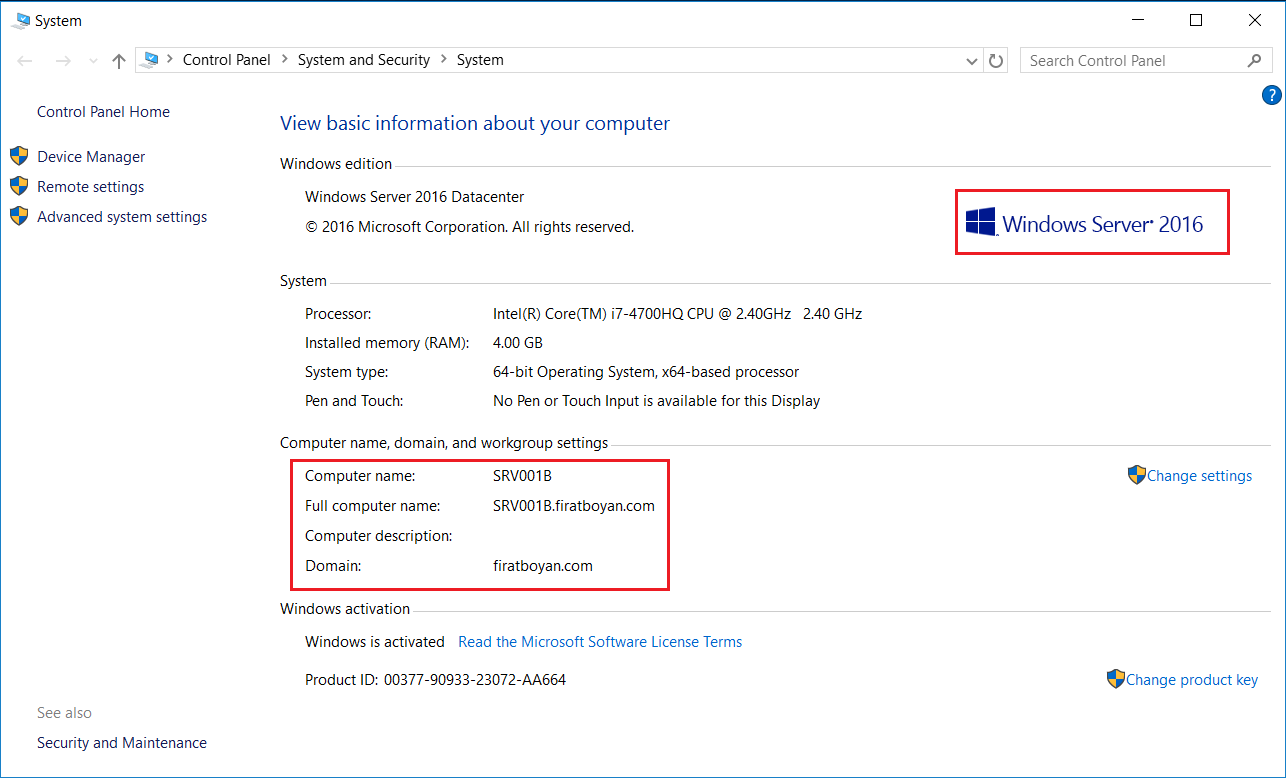Open Security and Maintenance link
This screenshot has height=778, width=1286.
click(x=122, y=743)
